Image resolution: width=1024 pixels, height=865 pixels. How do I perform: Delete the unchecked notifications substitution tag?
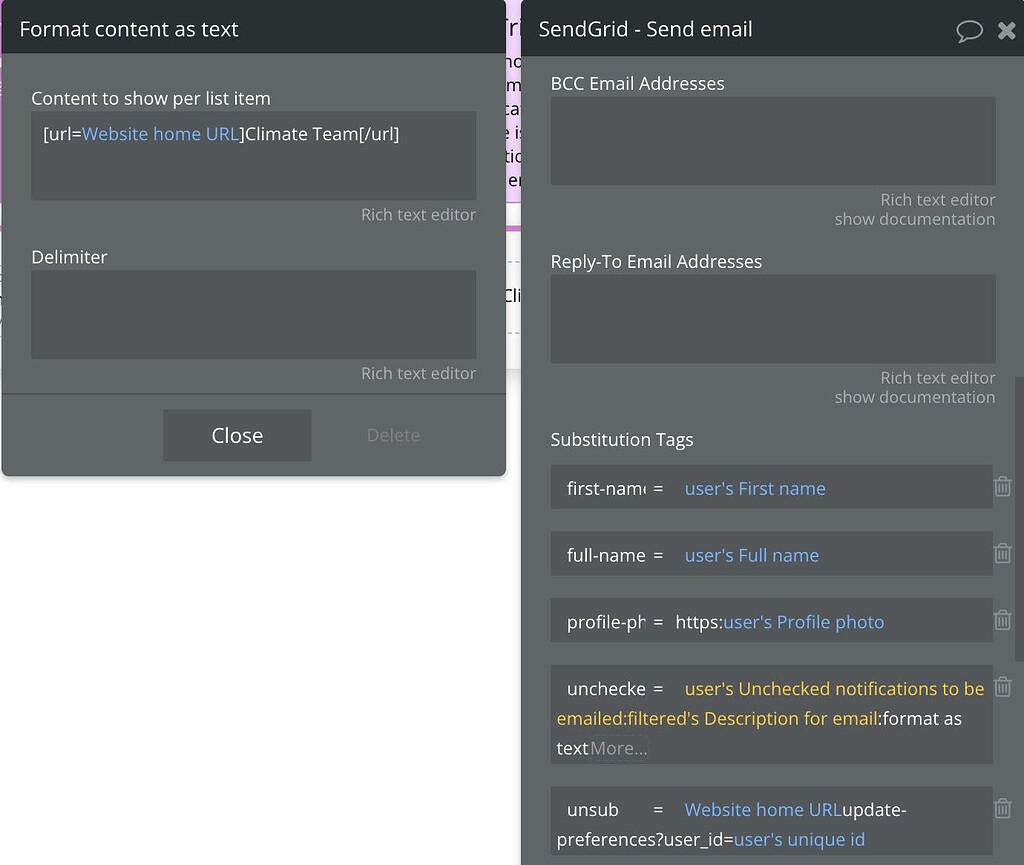[1003, 687]
